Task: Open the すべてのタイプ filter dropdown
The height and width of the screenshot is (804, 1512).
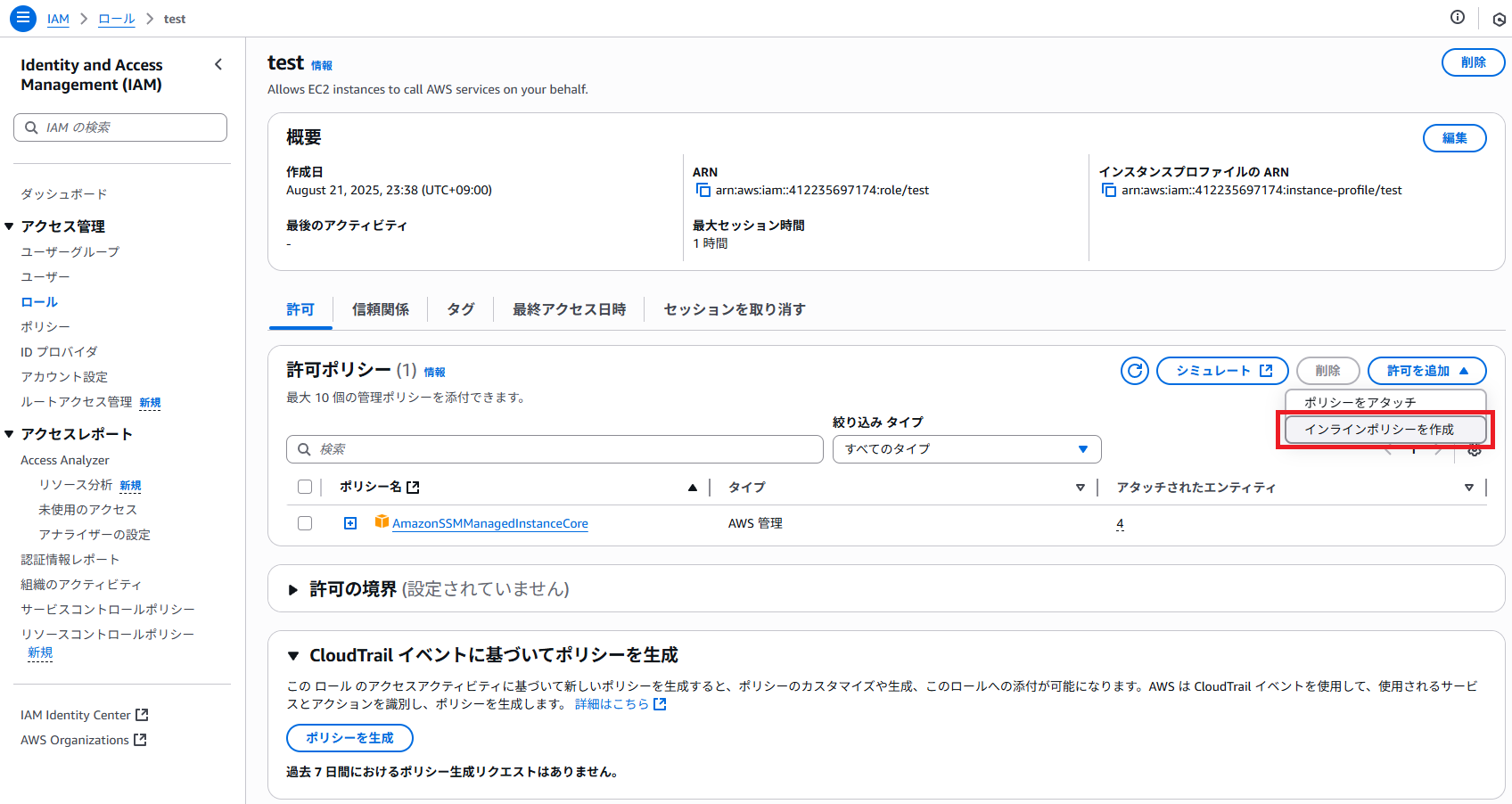Action: tap(966, 449)
